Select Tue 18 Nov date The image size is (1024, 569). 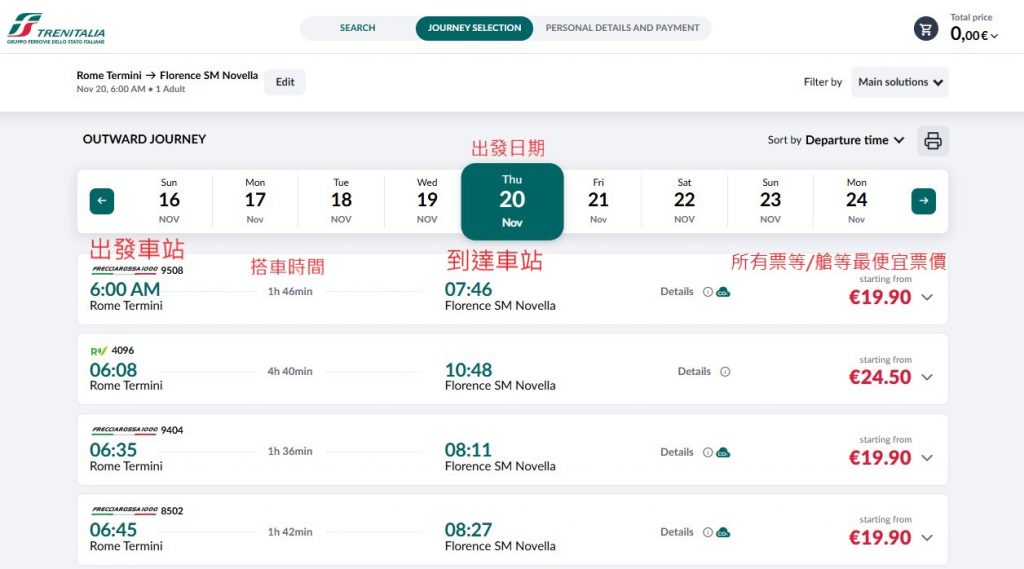pos(341,201)
